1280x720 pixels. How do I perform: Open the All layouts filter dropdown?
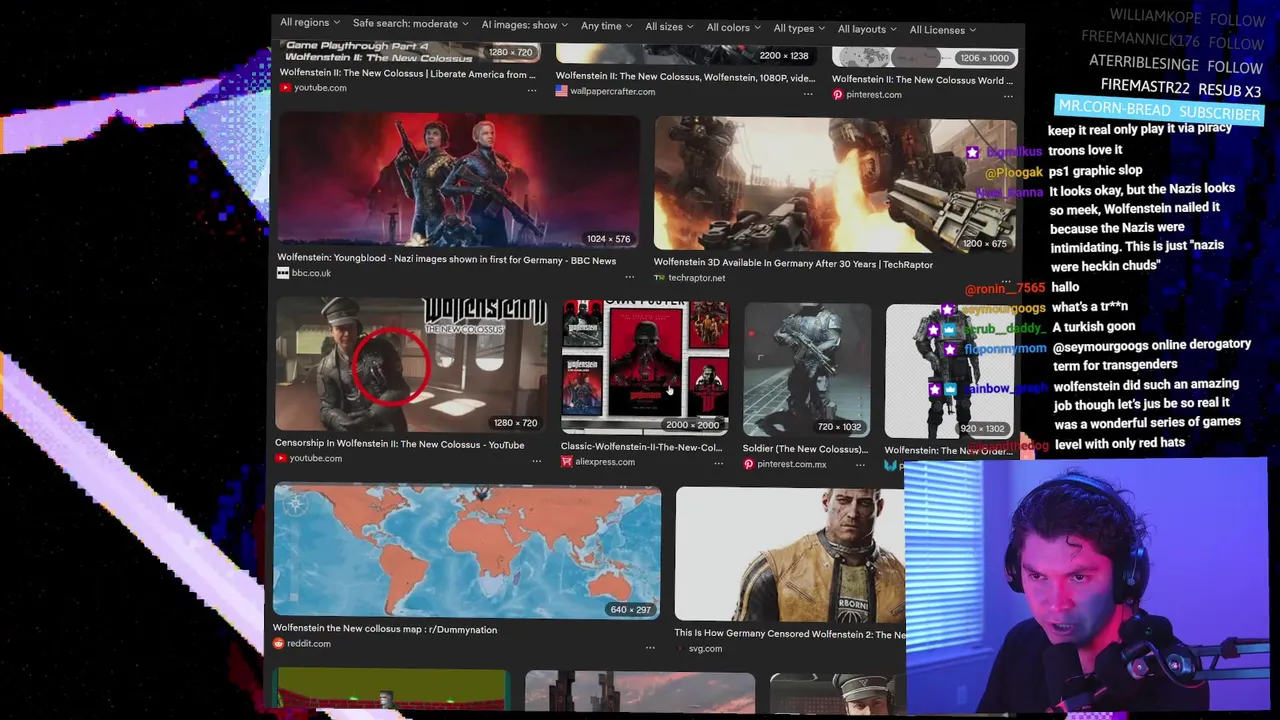[867, 30]
